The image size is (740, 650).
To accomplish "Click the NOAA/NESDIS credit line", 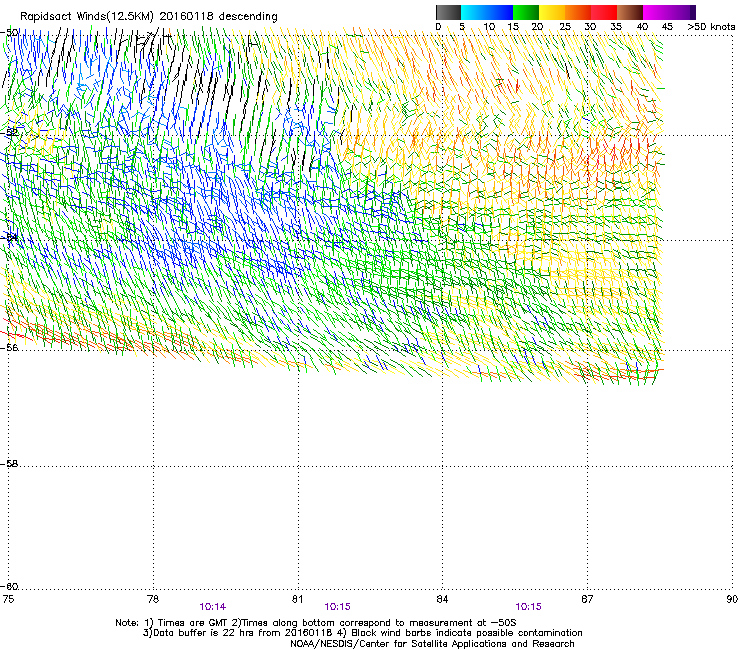I will [432, 643].
